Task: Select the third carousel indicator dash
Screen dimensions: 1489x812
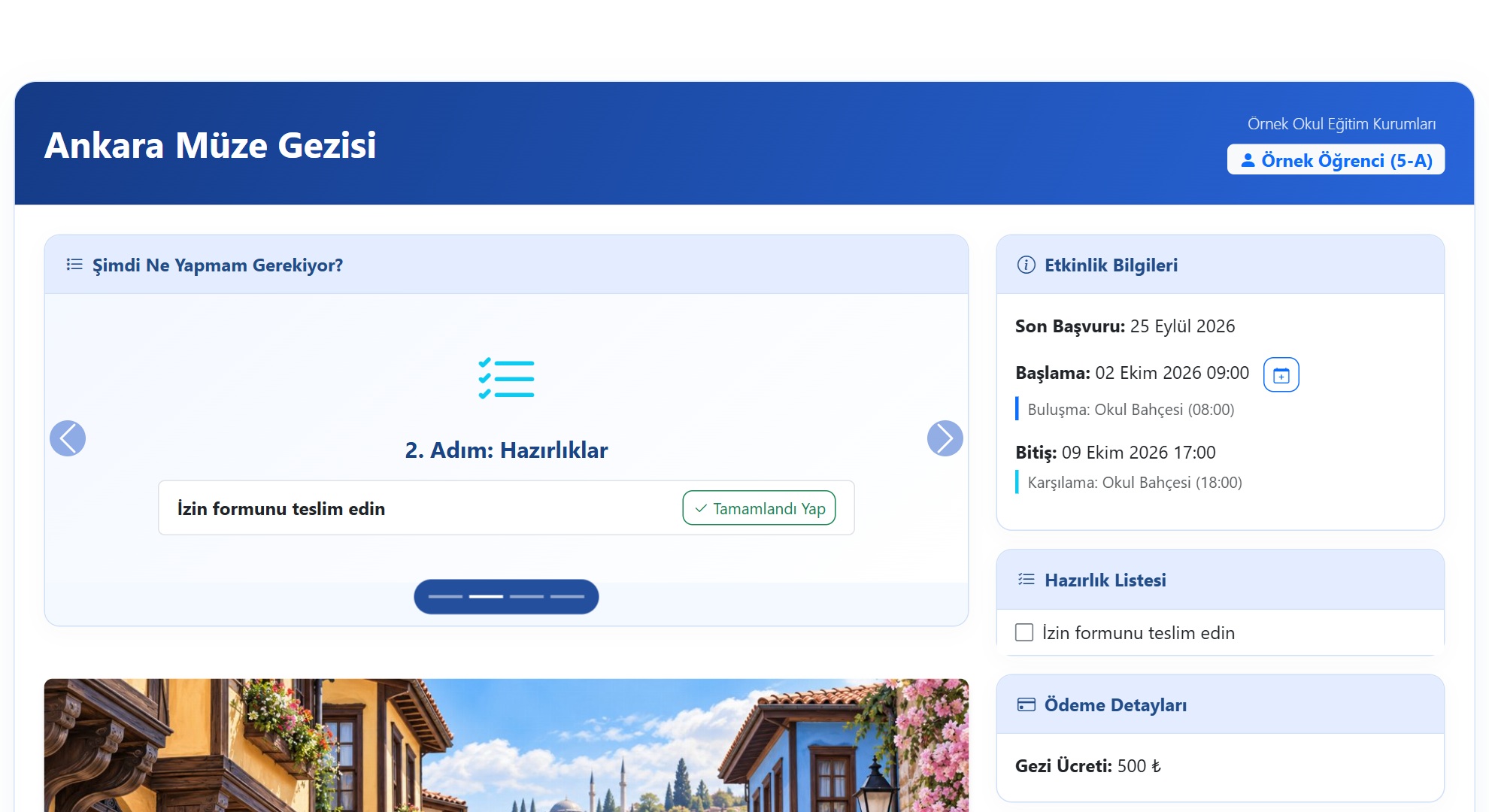Action: 526,596
